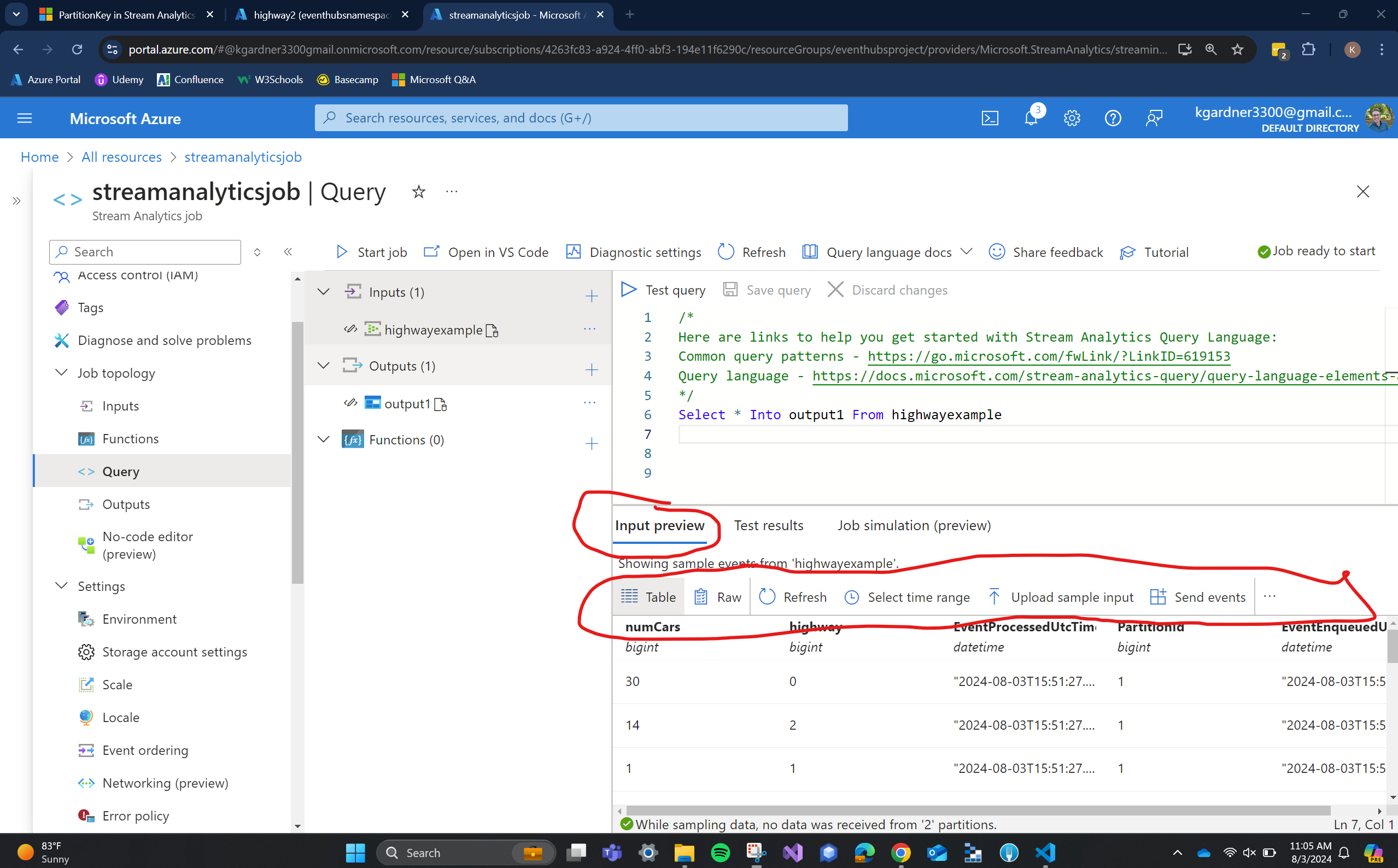Run Test query
This screenshot has width=1398, height=868.
click(x=663, y=290)
